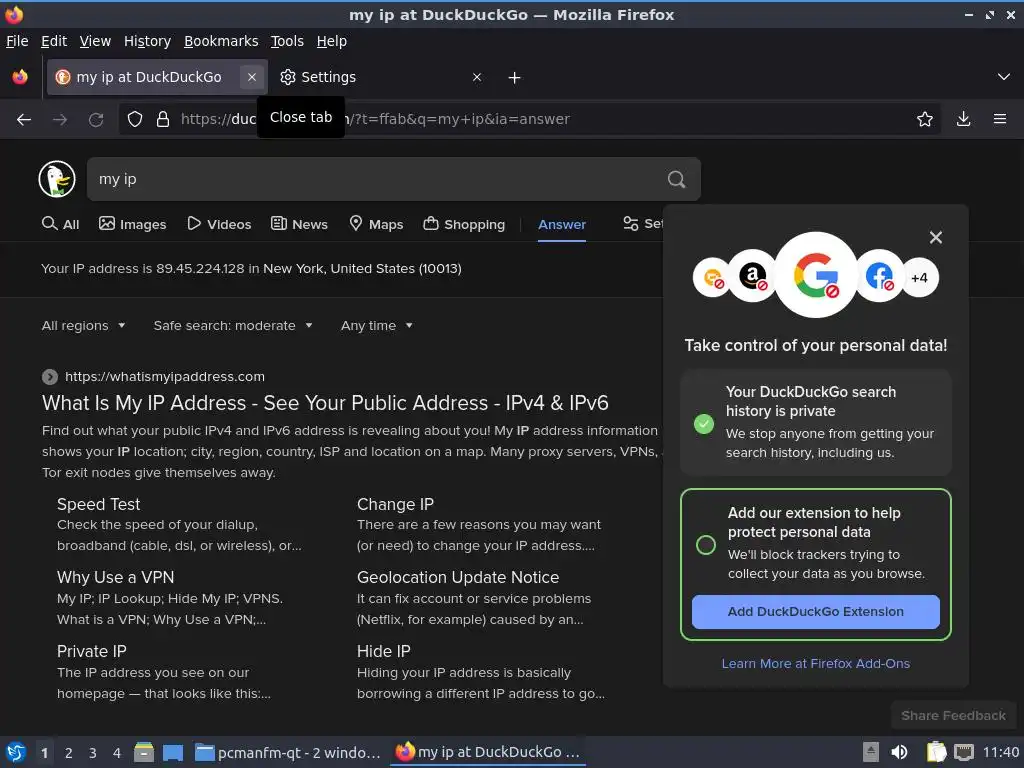This screenshot has height=768, width=1024.
Task: Open the Hide IP sublink
Action: point(383,651)
